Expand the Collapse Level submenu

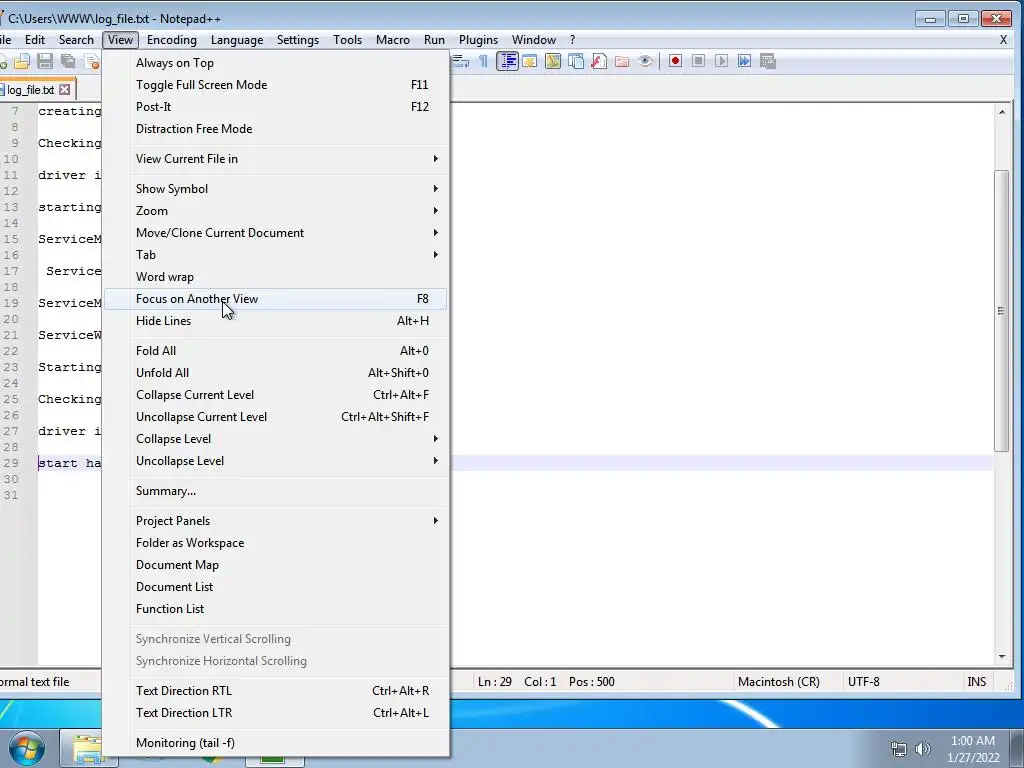276,440
